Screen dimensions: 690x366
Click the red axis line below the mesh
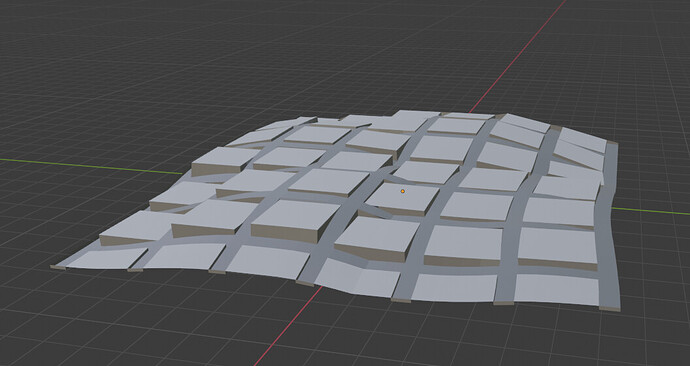tap(288, 326)
